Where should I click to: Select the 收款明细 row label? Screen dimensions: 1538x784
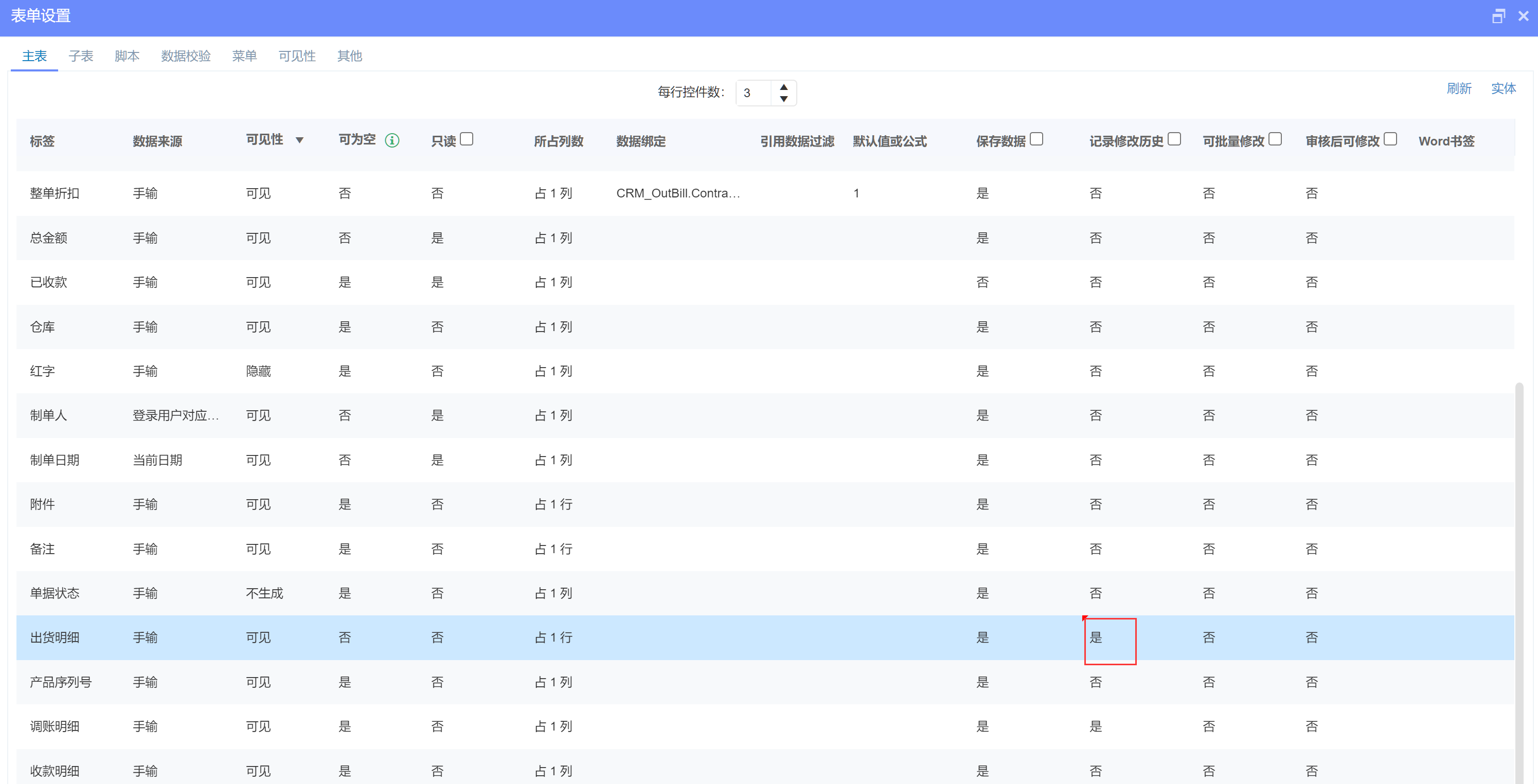(55, 771)
